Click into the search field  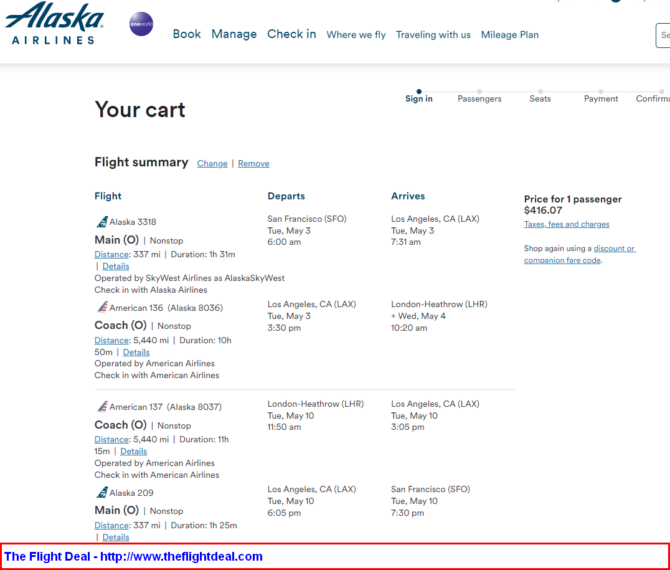[x=663, y=35]
